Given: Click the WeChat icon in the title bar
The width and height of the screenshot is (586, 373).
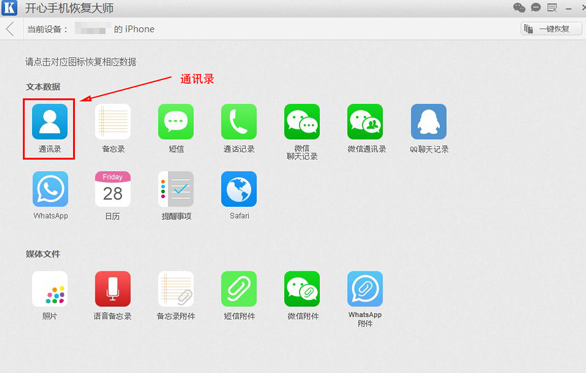Looking at the screenshot, I should (x=519, y=7).
